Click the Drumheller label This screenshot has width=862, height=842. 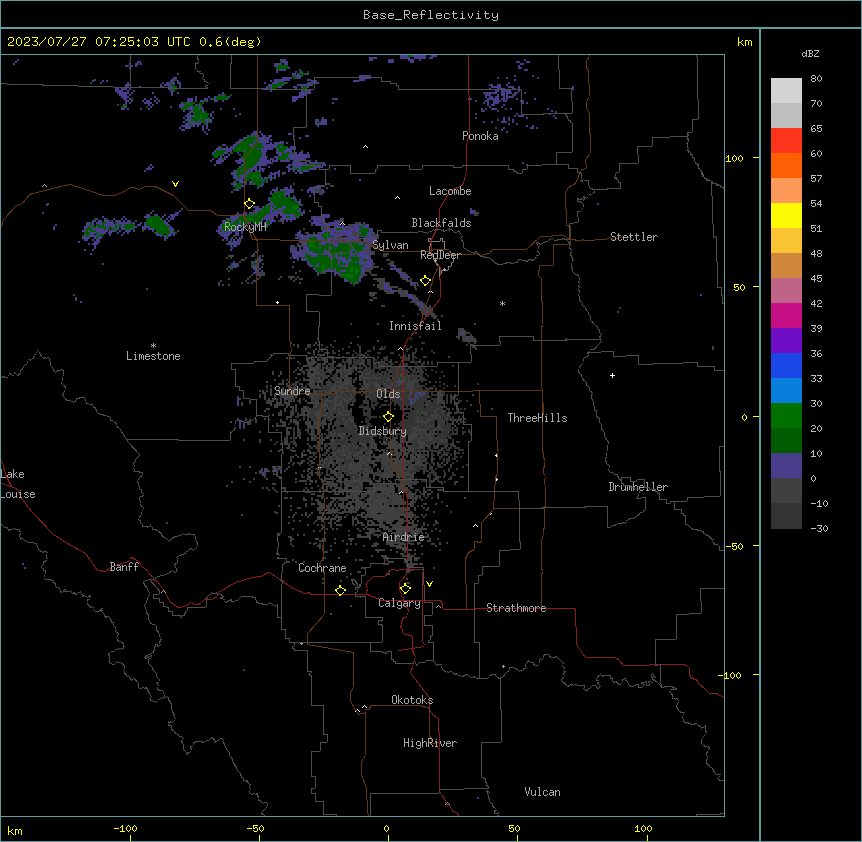(x=638, y=487)
